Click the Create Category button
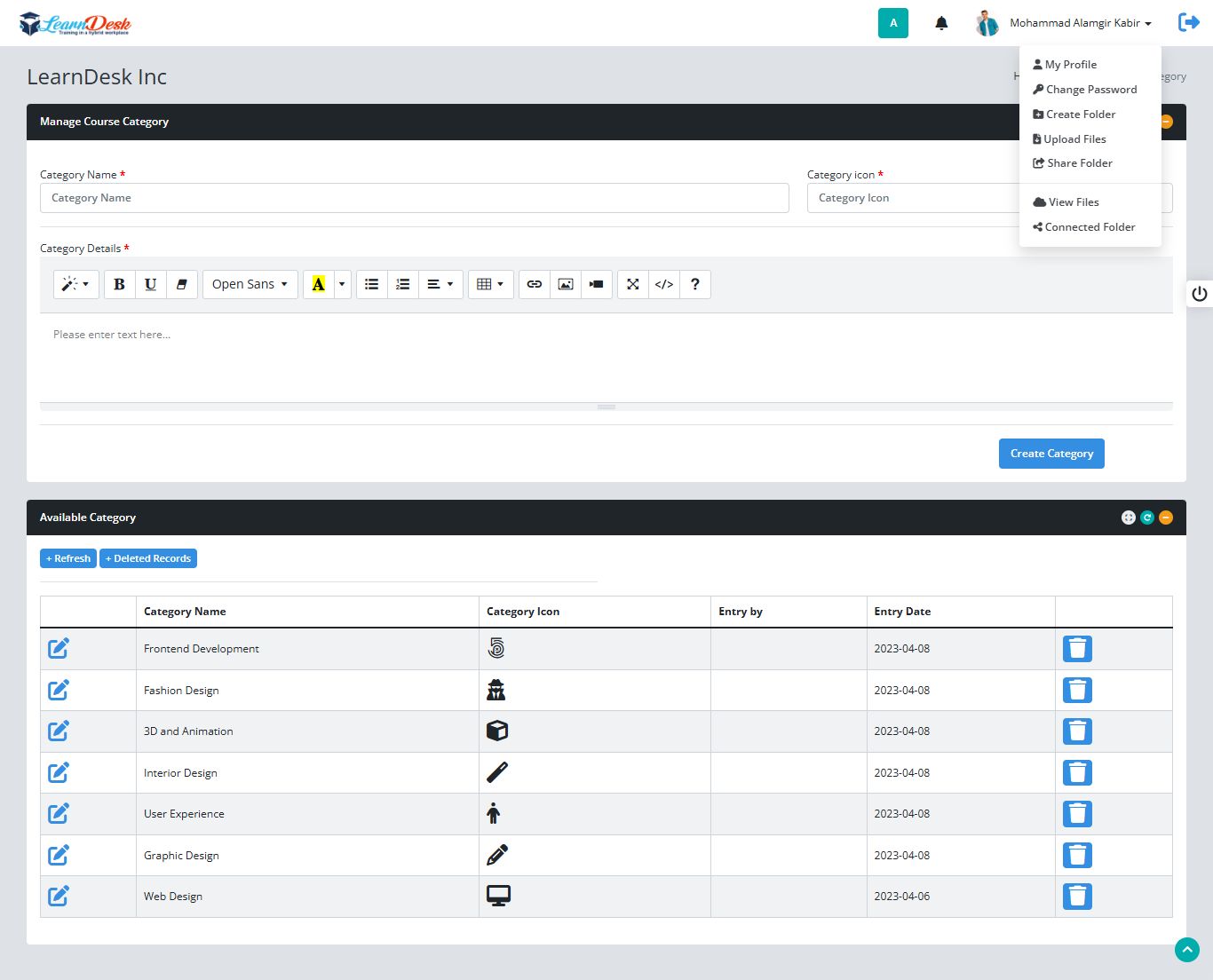Viewport: 1213px width, 980px height. 1051,454
